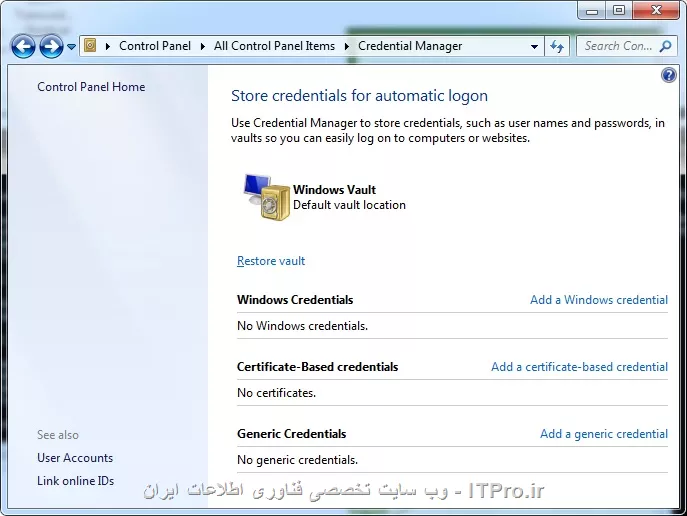
Task: Expand the arrow after Control Panel breadcrumb
Action: tap(202, 46)
